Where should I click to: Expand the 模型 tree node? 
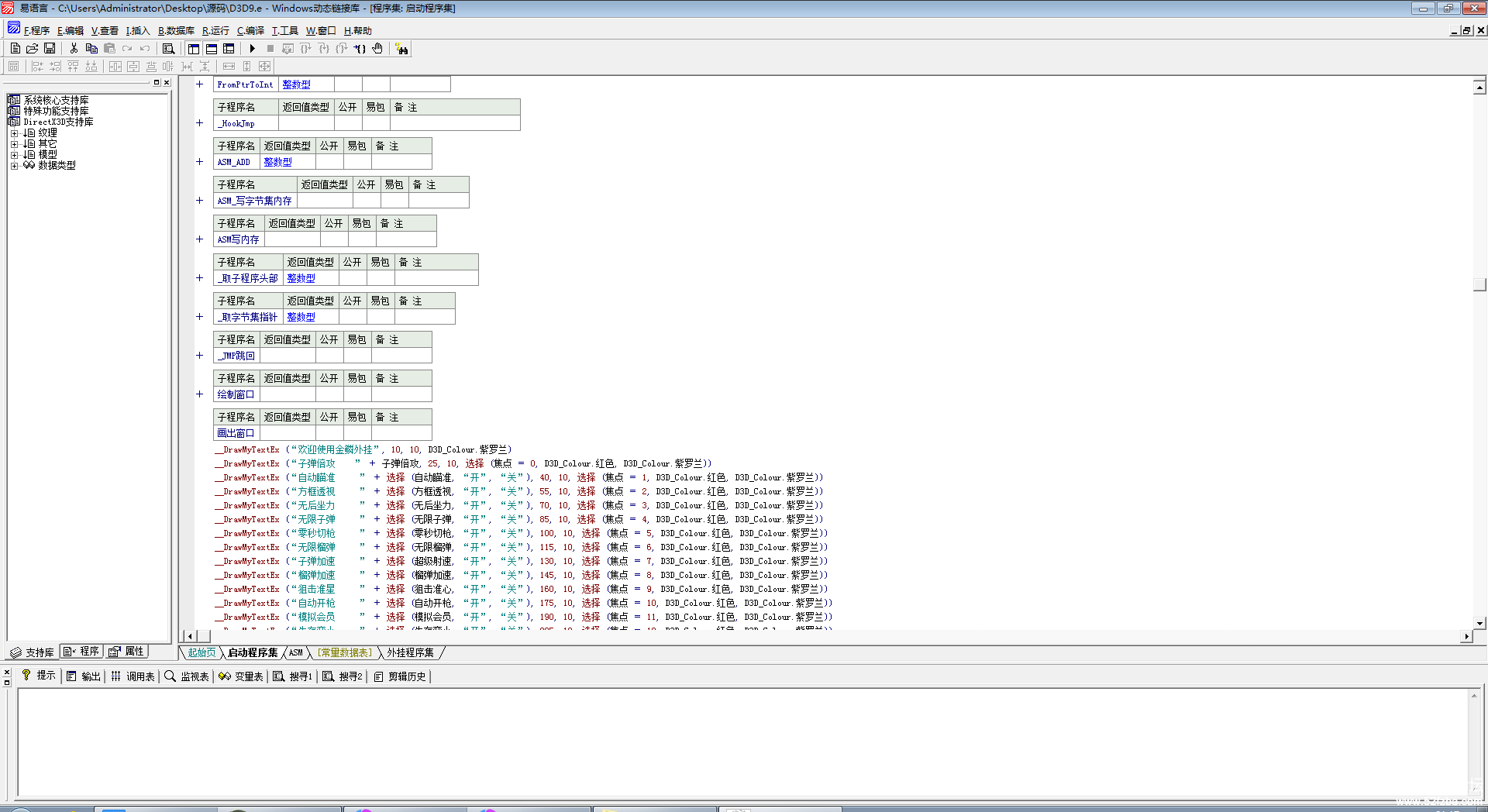(x=14, y=155)
